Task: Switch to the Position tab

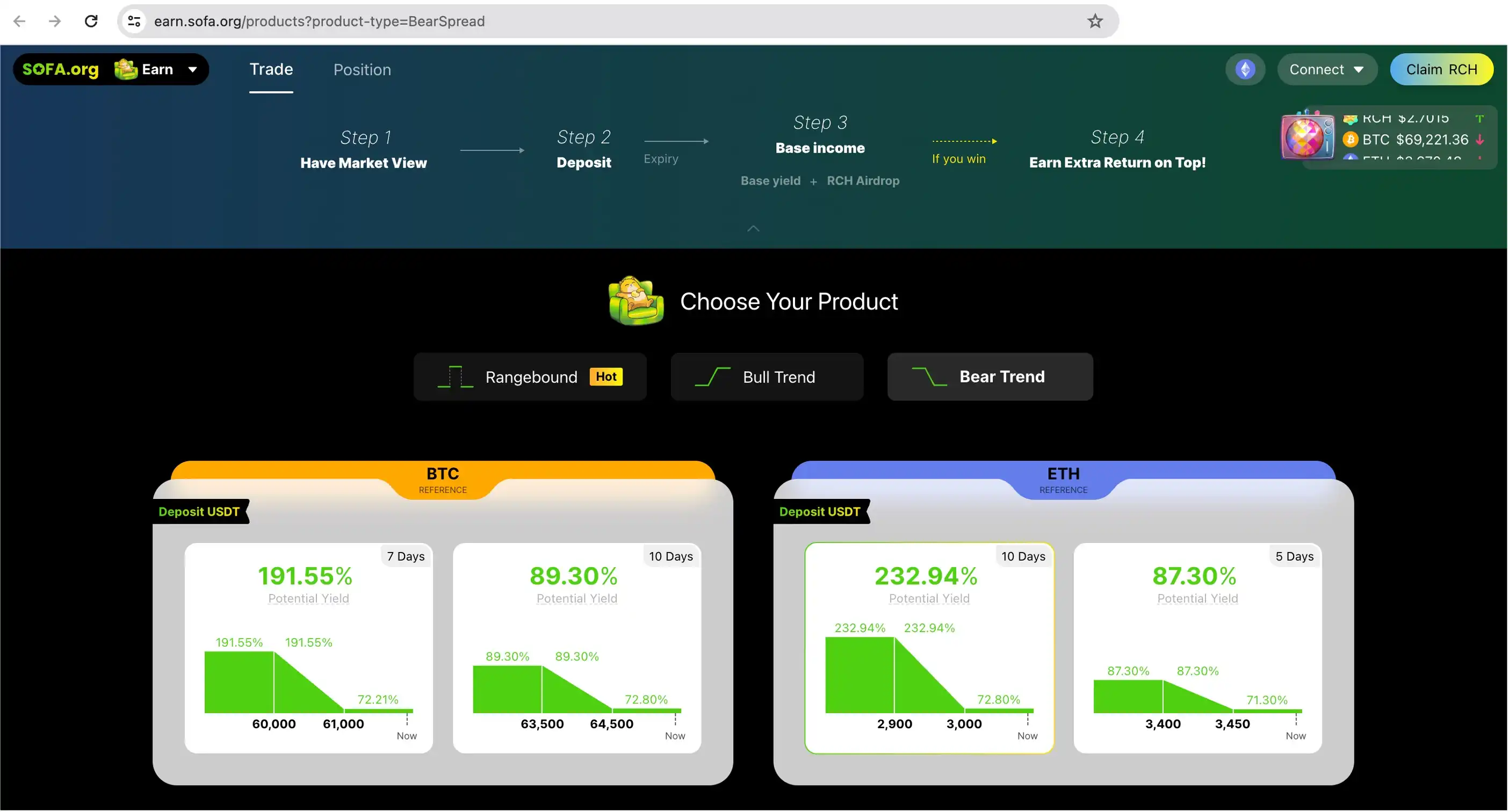Action: [363, 70]
